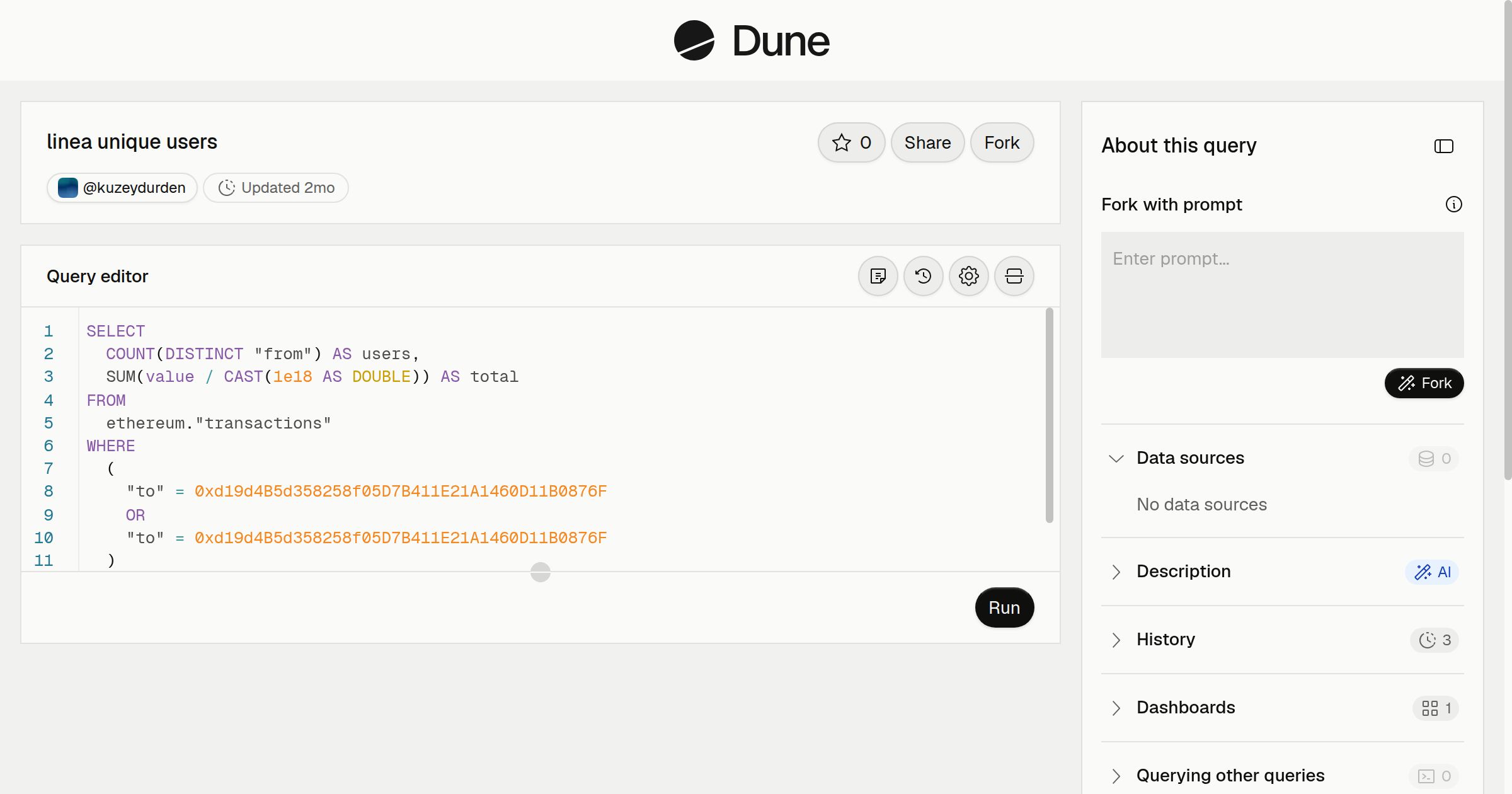Viewport: 1512px width, 794px height.
Task: Click the page vertical scrollbar
Action: pyautogui.click(x=1508, y=239)
